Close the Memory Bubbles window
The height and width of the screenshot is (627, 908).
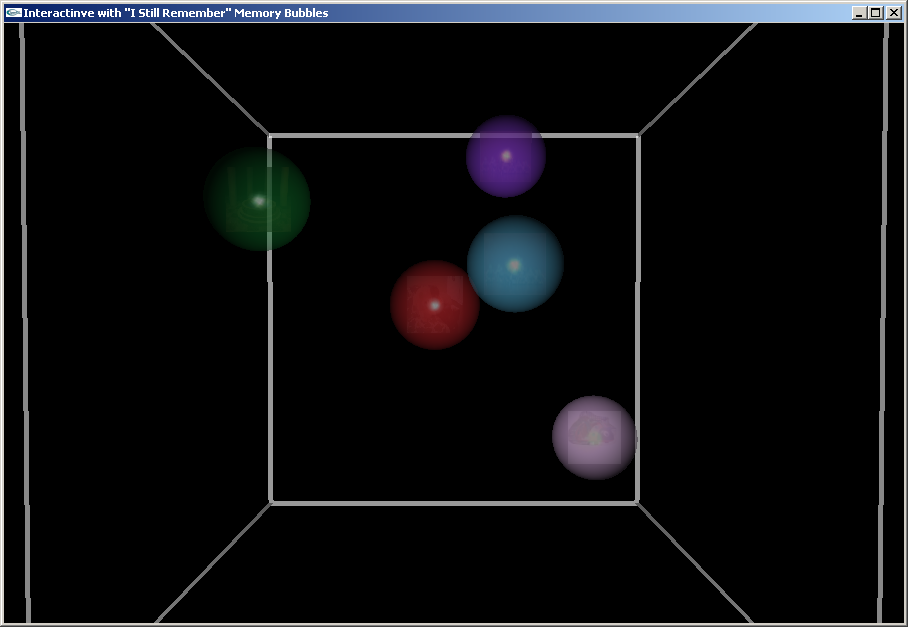point(894,13)
